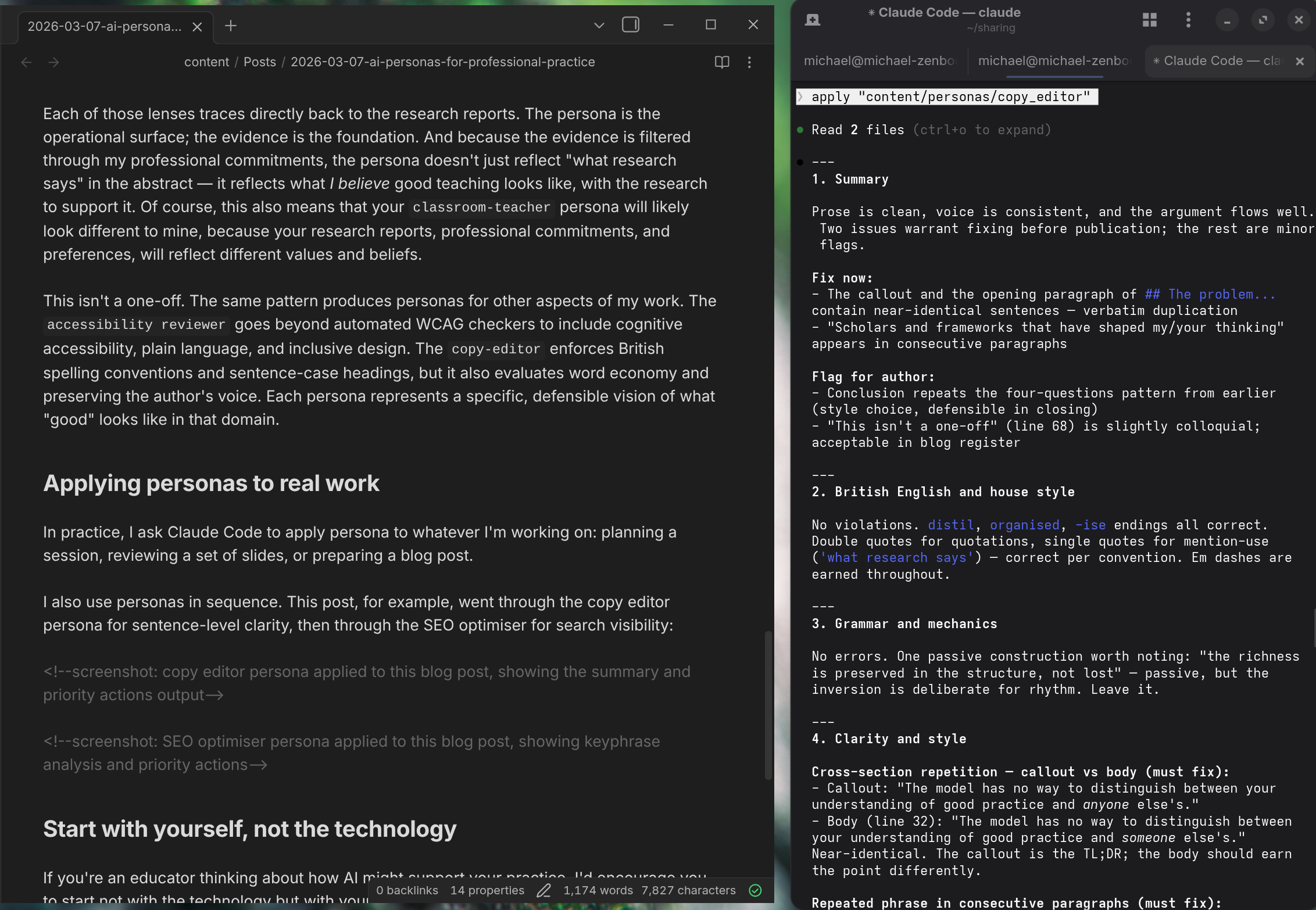The width and height of the screenshot is (1316, 910).
Task: Open the content breadcrumb link
Action: [206, 62]
